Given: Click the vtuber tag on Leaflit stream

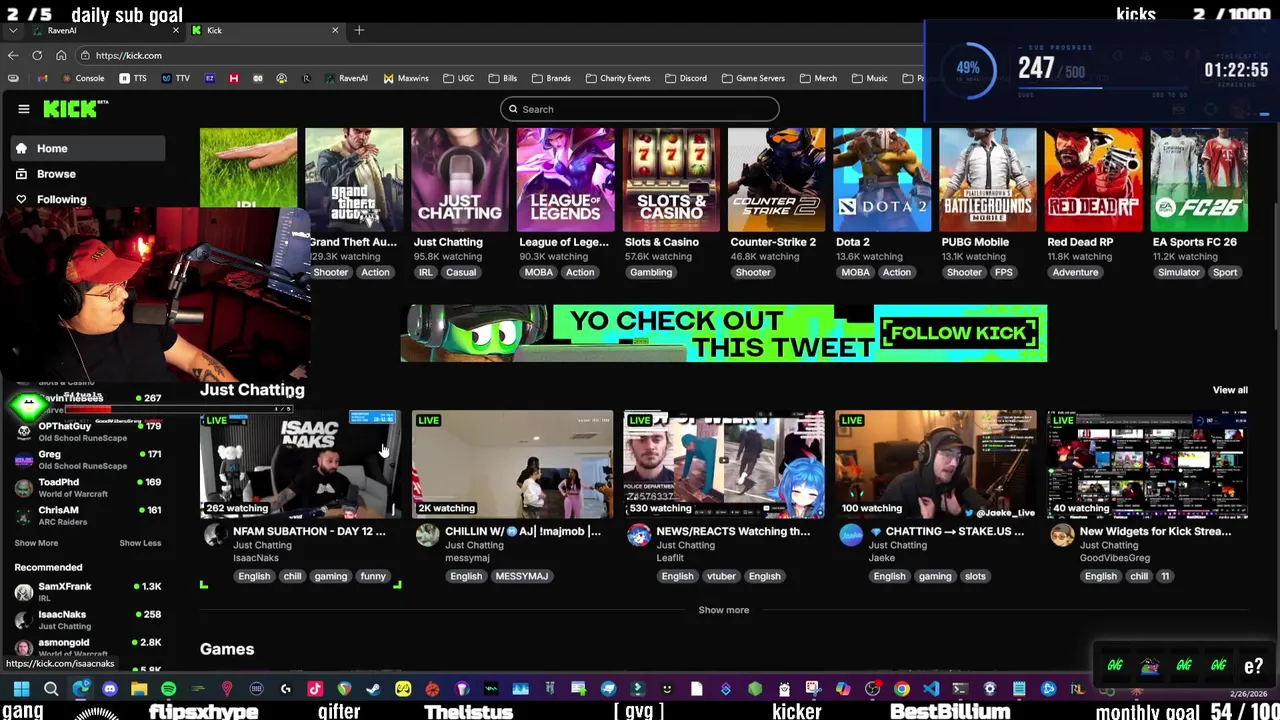Looking at the screenshot, I should (721, 576).
